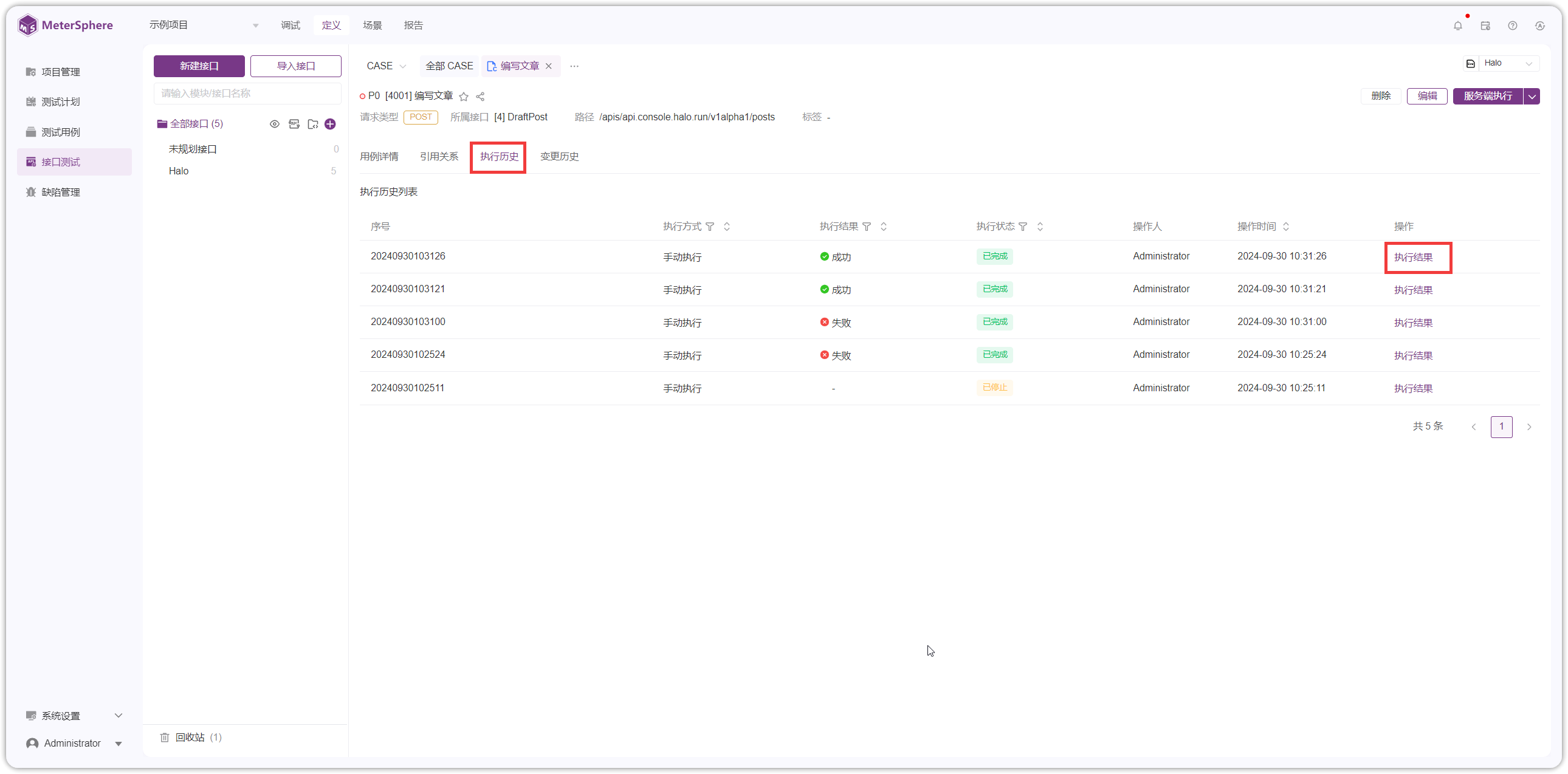Screen dimensions: 1568x774
Task: Open 执行结果 for record 20240930102511
Action: pos(1413,388)
